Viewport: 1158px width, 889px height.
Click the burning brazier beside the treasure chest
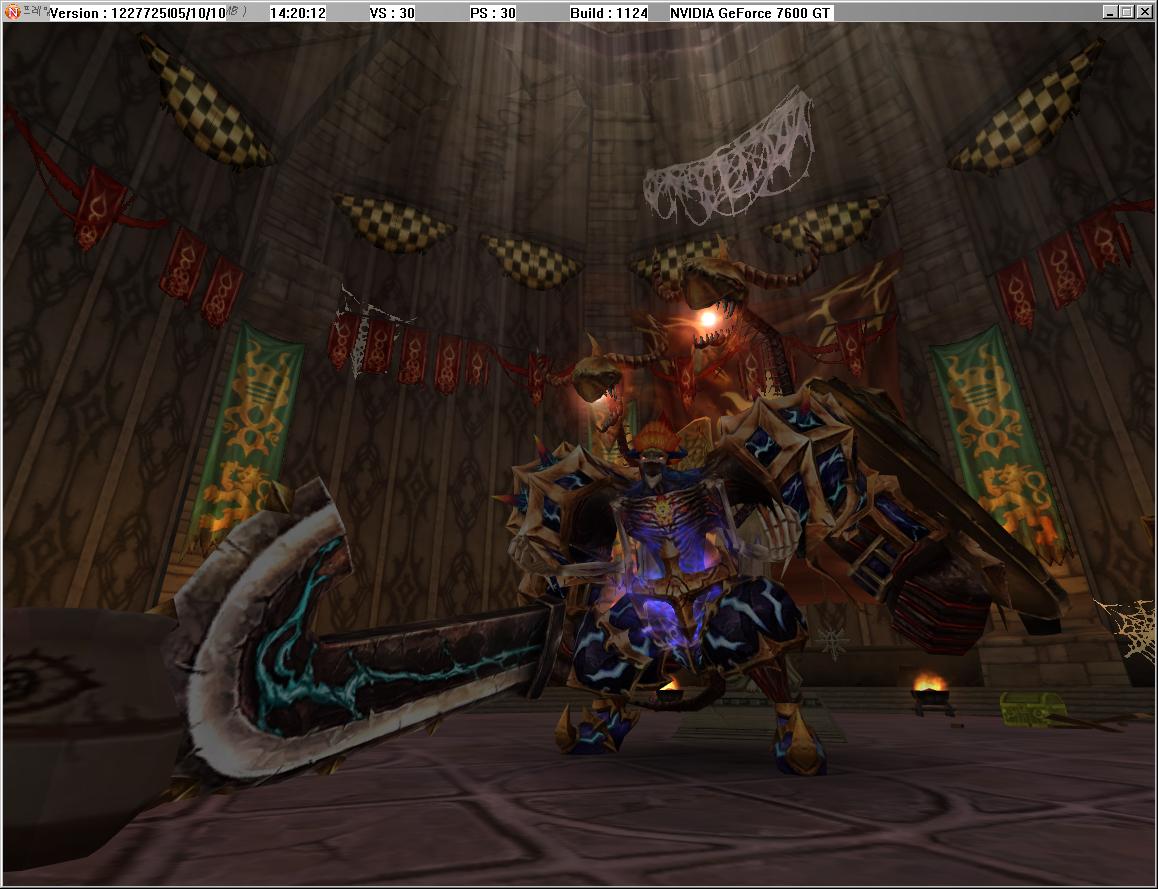(929, 689)
